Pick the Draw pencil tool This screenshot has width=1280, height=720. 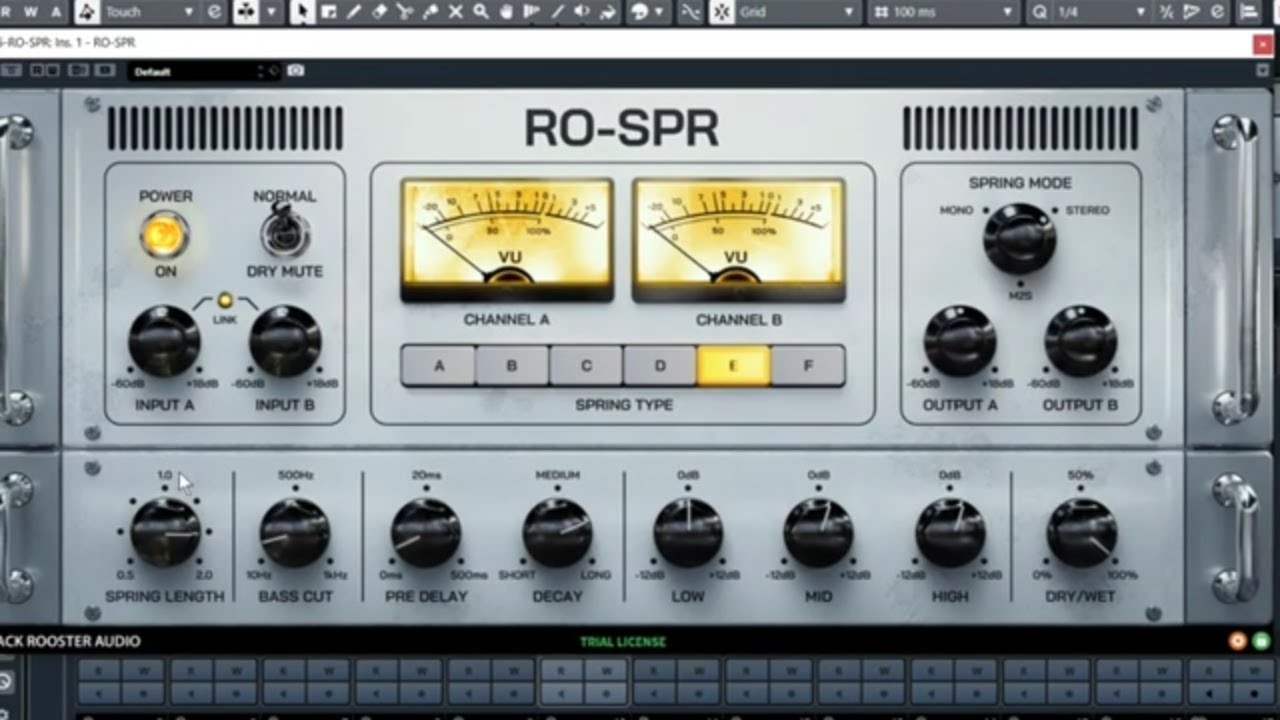click(x=354, y=12)
